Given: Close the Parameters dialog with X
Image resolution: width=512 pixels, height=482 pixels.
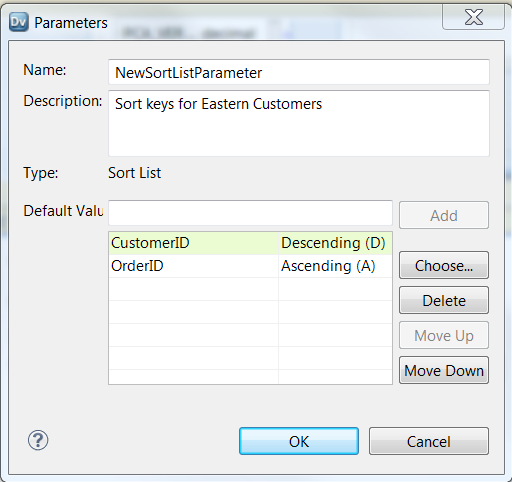Looking at the screenshot, I should click(x=473, y=17).
